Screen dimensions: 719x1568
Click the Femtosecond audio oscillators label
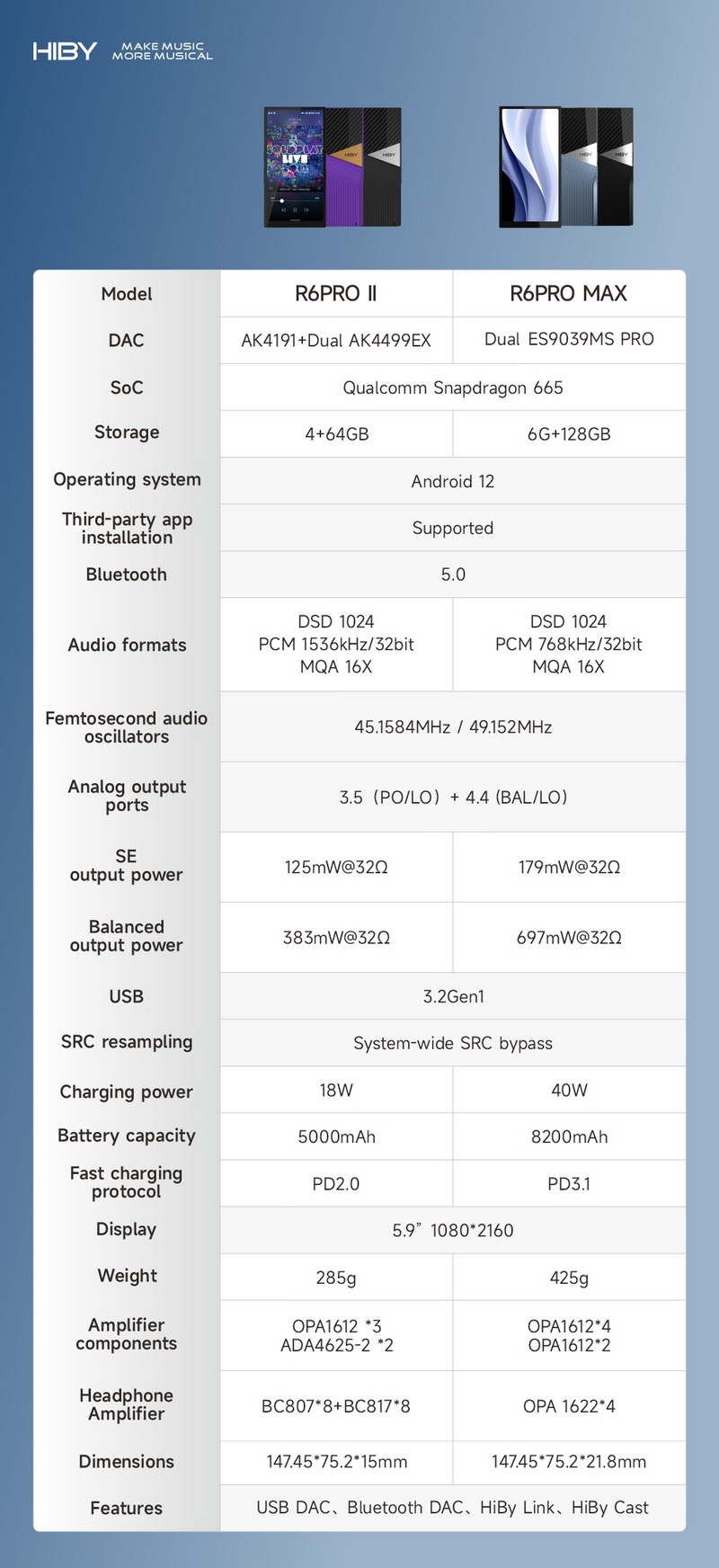tap(127, 727)
